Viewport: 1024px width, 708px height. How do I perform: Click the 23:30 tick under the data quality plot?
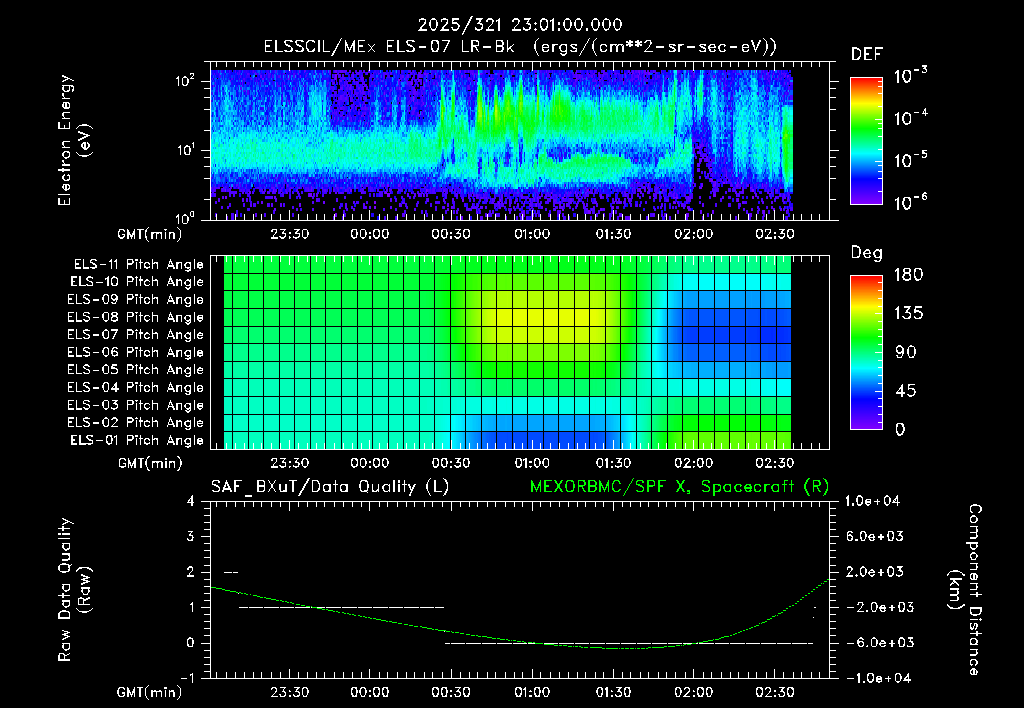(x=289, y=692)
